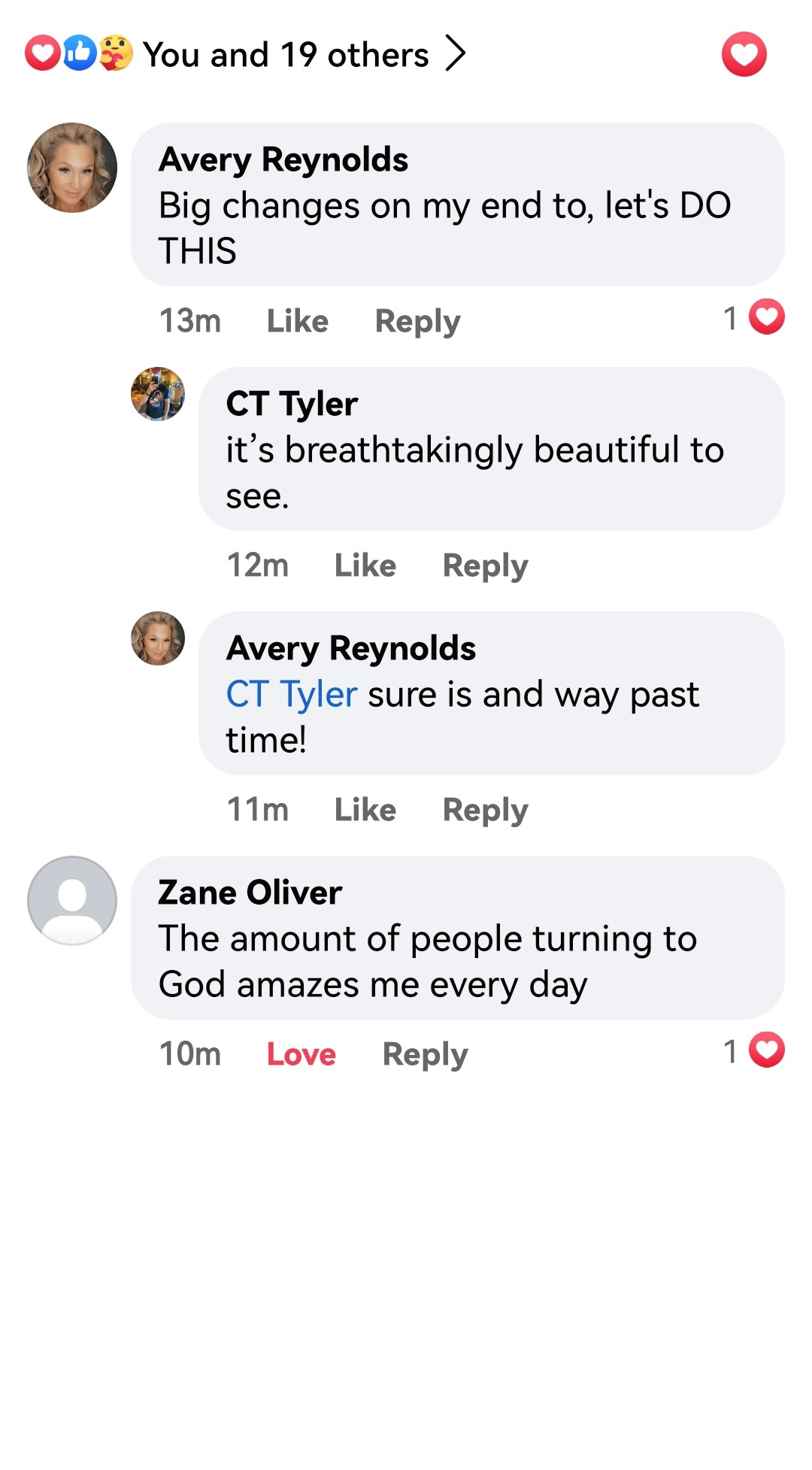Open Zane Oliver's default profile avatar
The height and width of the screenshot is (1470, 812).
pos(72,901)
